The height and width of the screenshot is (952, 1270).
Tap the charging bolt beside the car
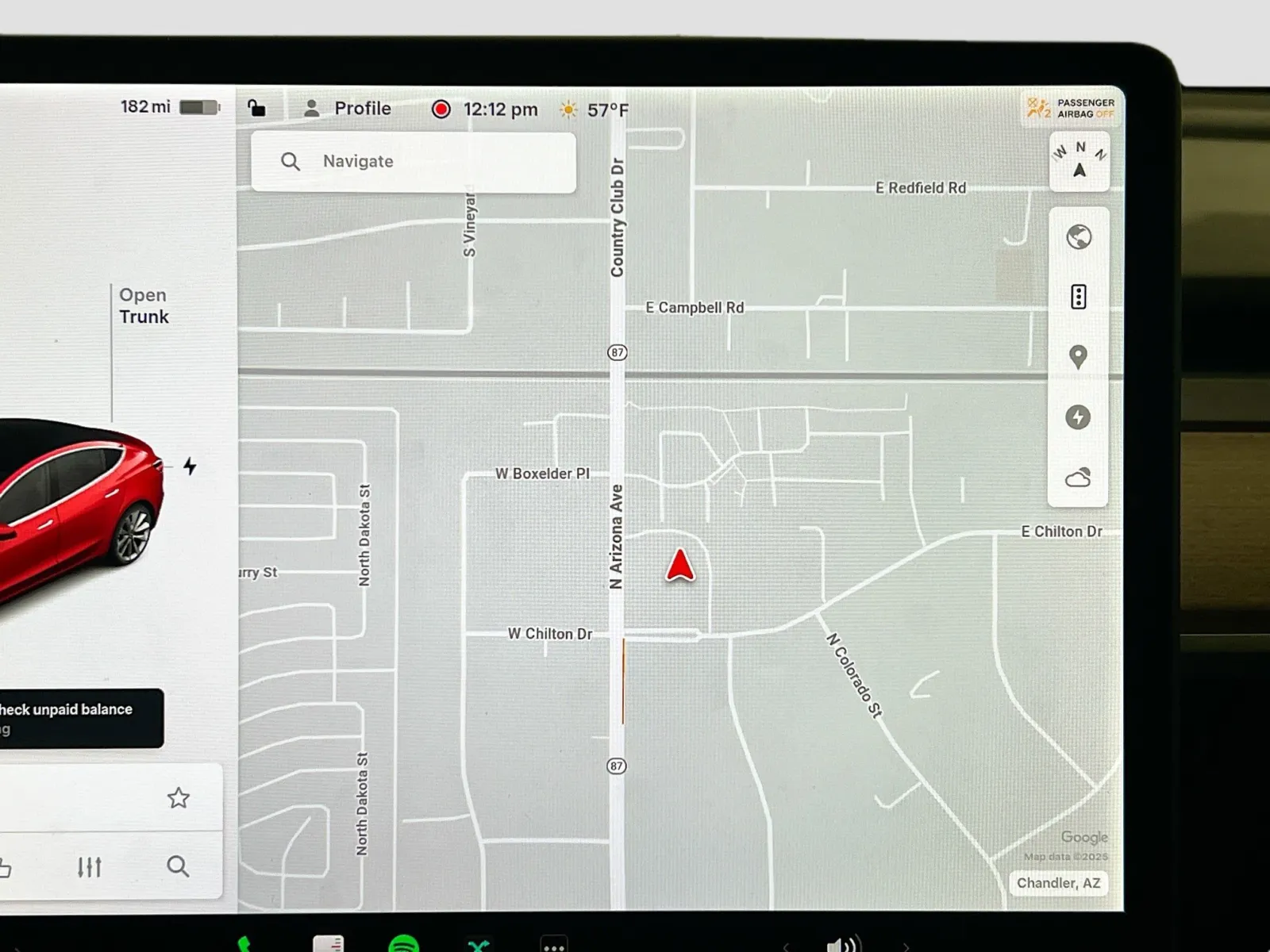[190, 466]
